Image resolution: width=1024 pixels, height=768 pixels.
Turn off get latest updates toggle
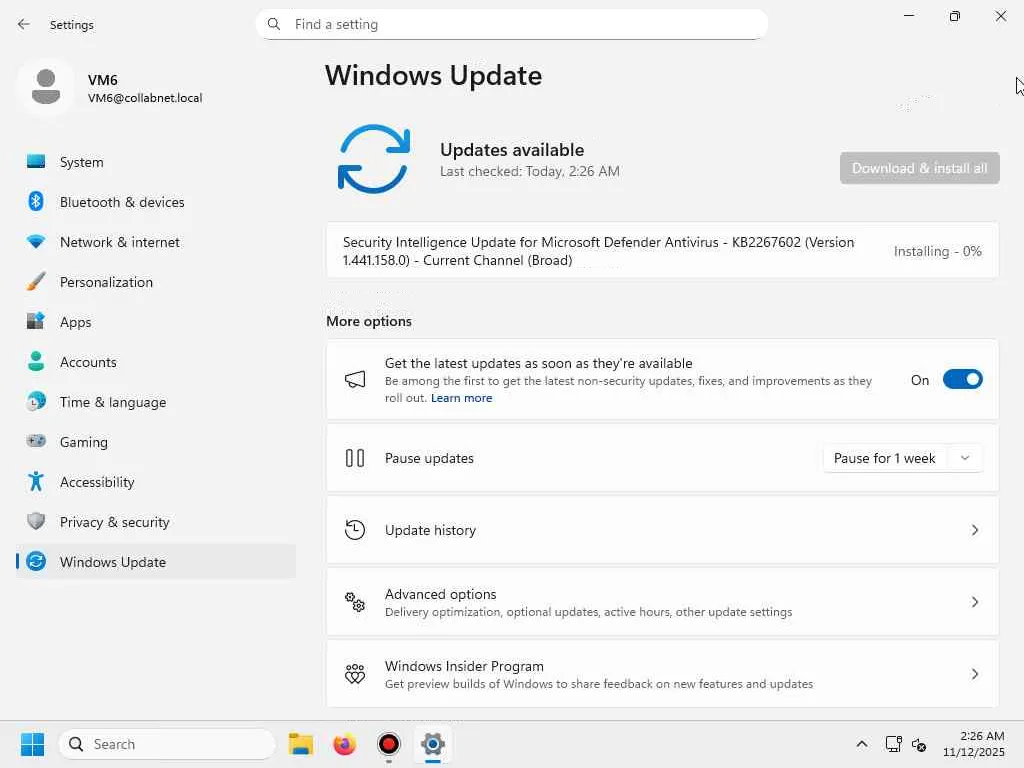pyautogui.click(x=963, y=379)
